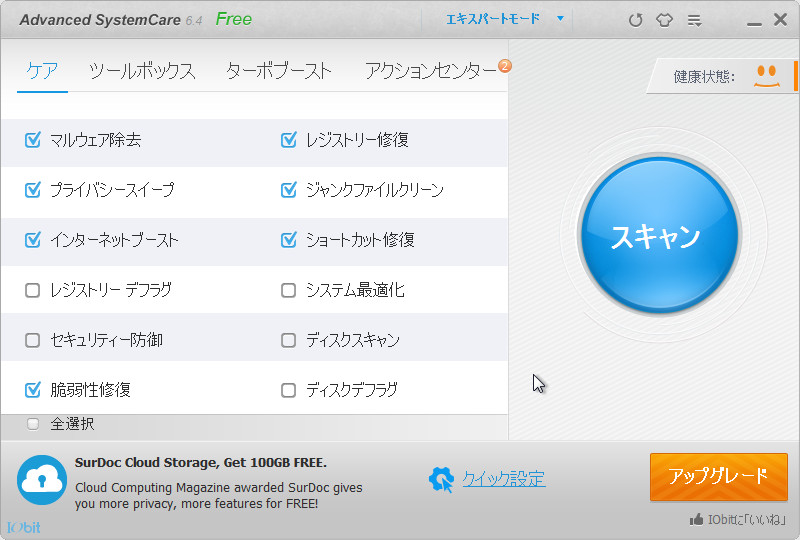This screenshot has width=800, height=540.
Task: Minimize the Advanced SystemCare window
Action: click(x=754, y=24)
